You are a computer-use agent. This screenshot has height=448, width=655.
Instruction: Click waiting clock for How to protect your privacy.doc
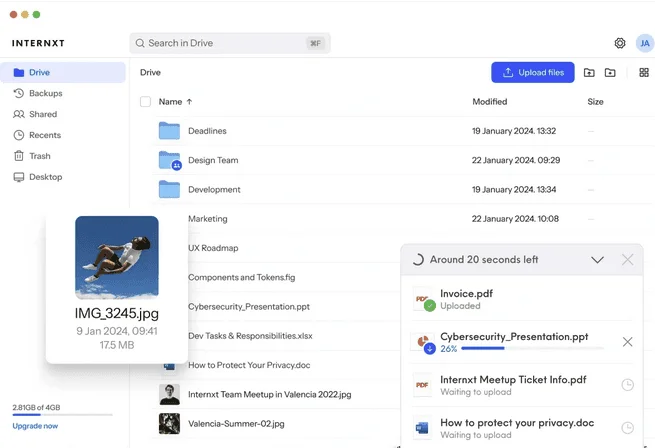pos(627,428)
